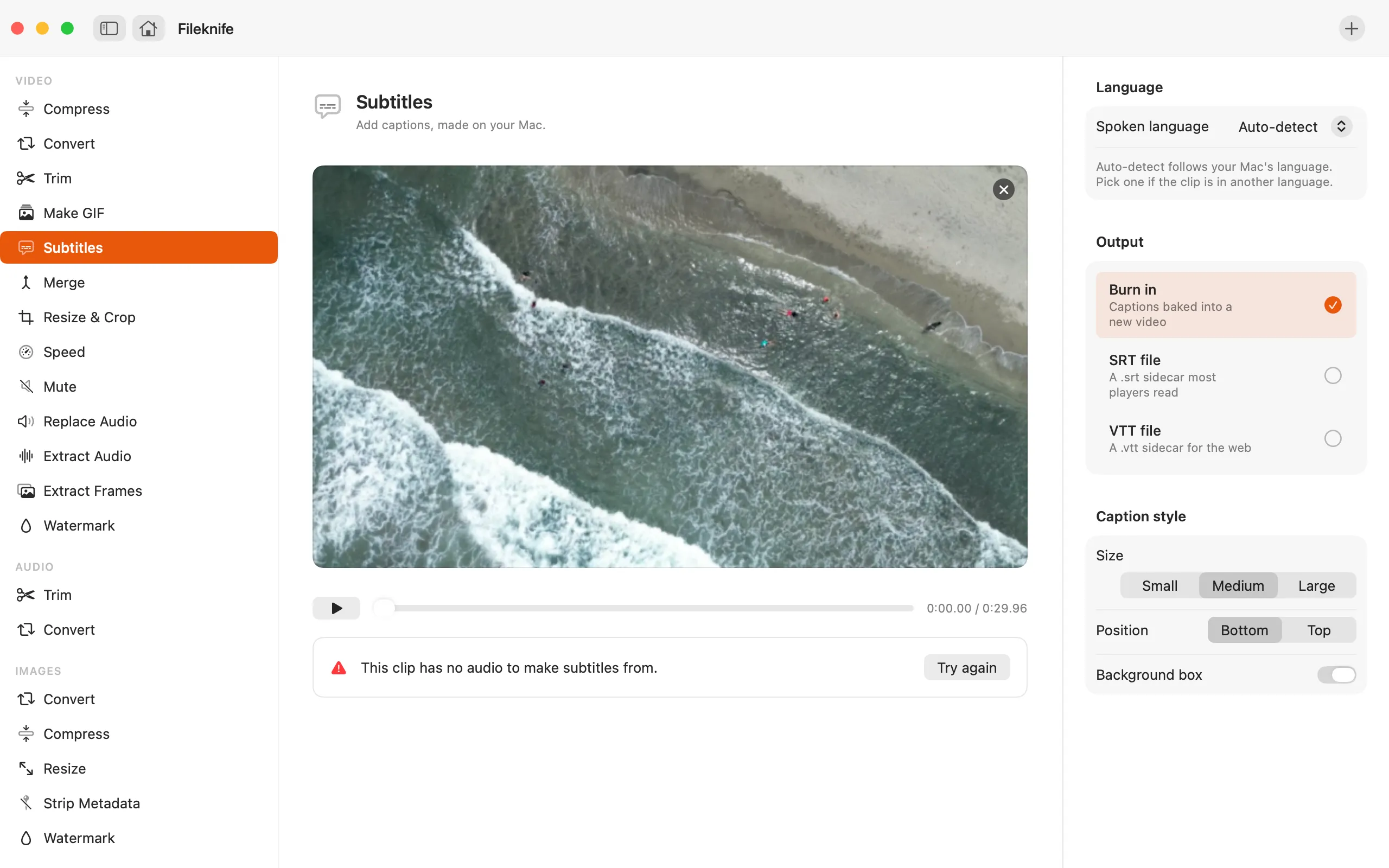Click the video playback scrubber track
Image resolution: width=1389 pixels, height=868 pixels.
[643, 608]
